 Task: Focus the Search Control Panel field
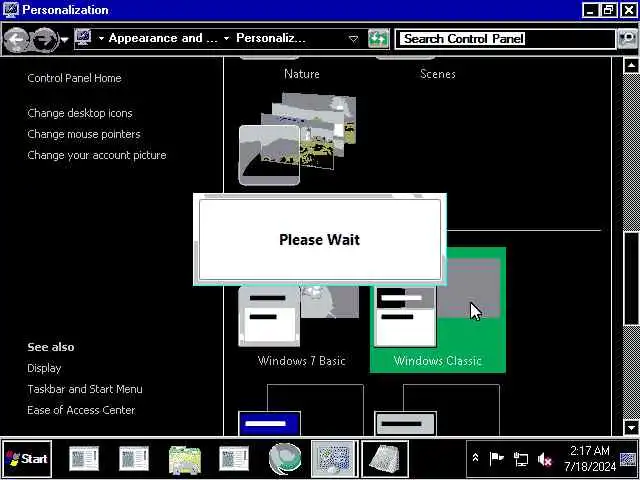coord(505,39)
